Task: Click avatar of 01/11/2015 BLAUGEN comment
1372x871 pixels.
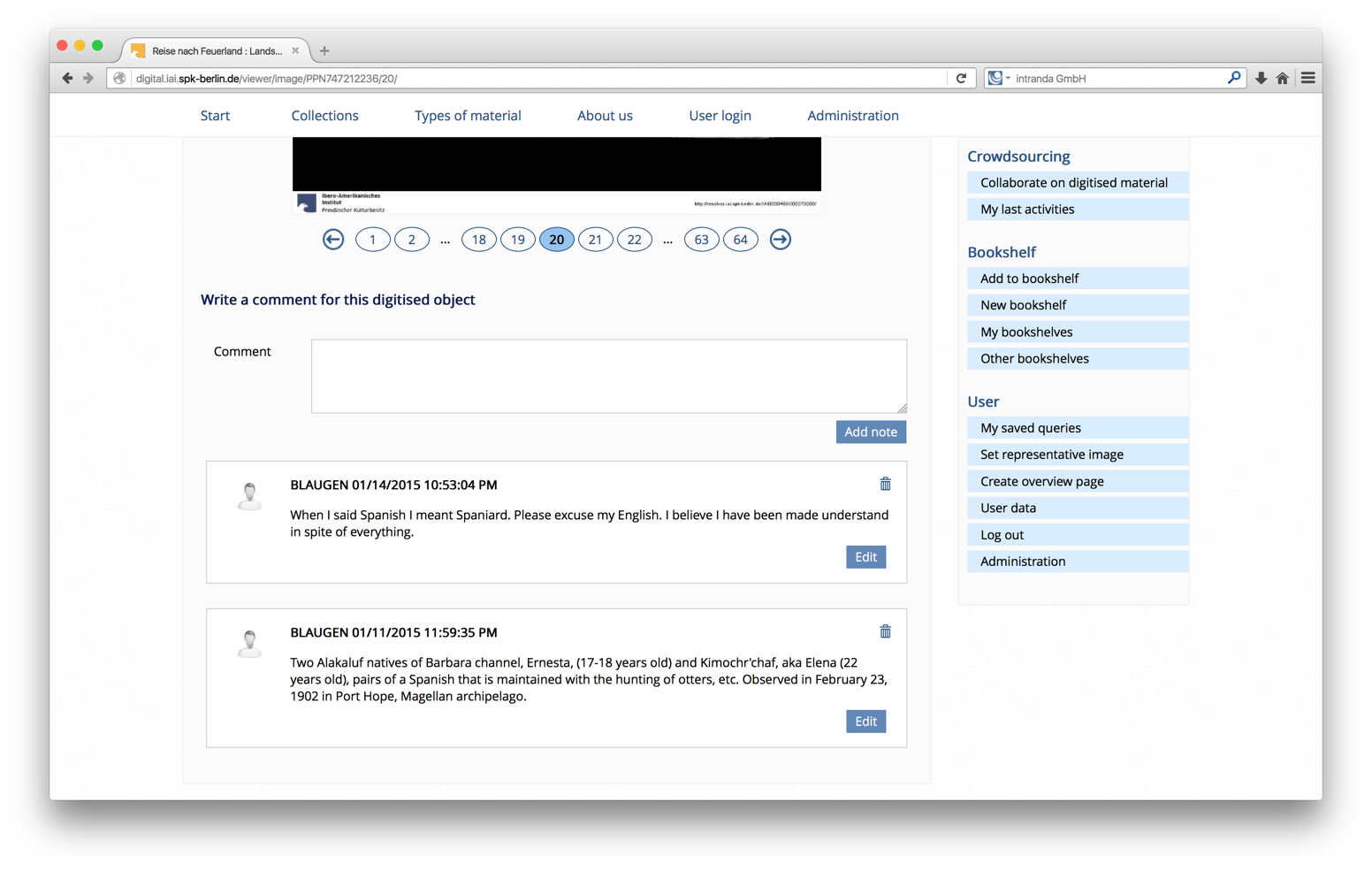Action: [250, 644]
